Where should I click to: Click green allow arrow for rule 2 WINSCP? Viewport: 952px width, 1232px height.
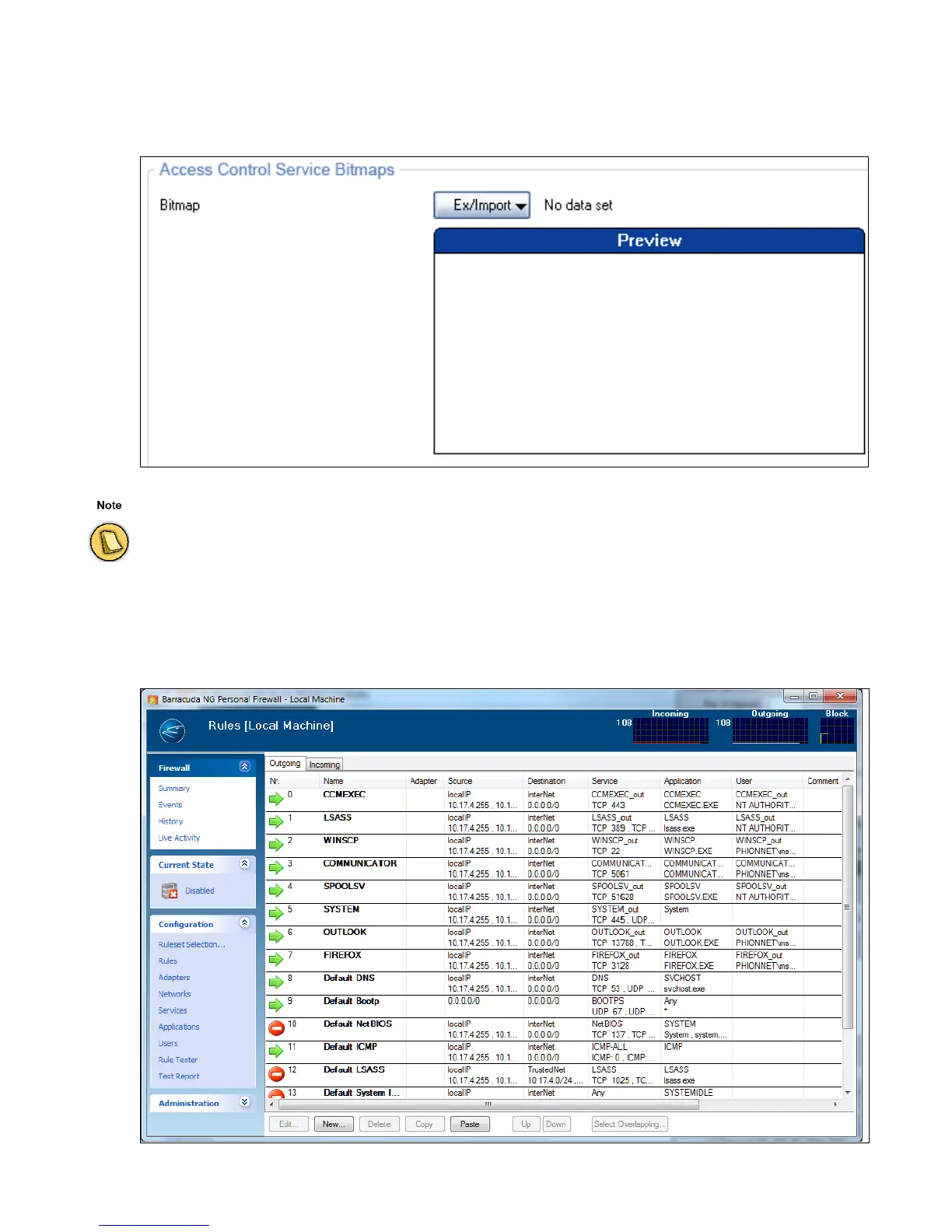[276, 845]
